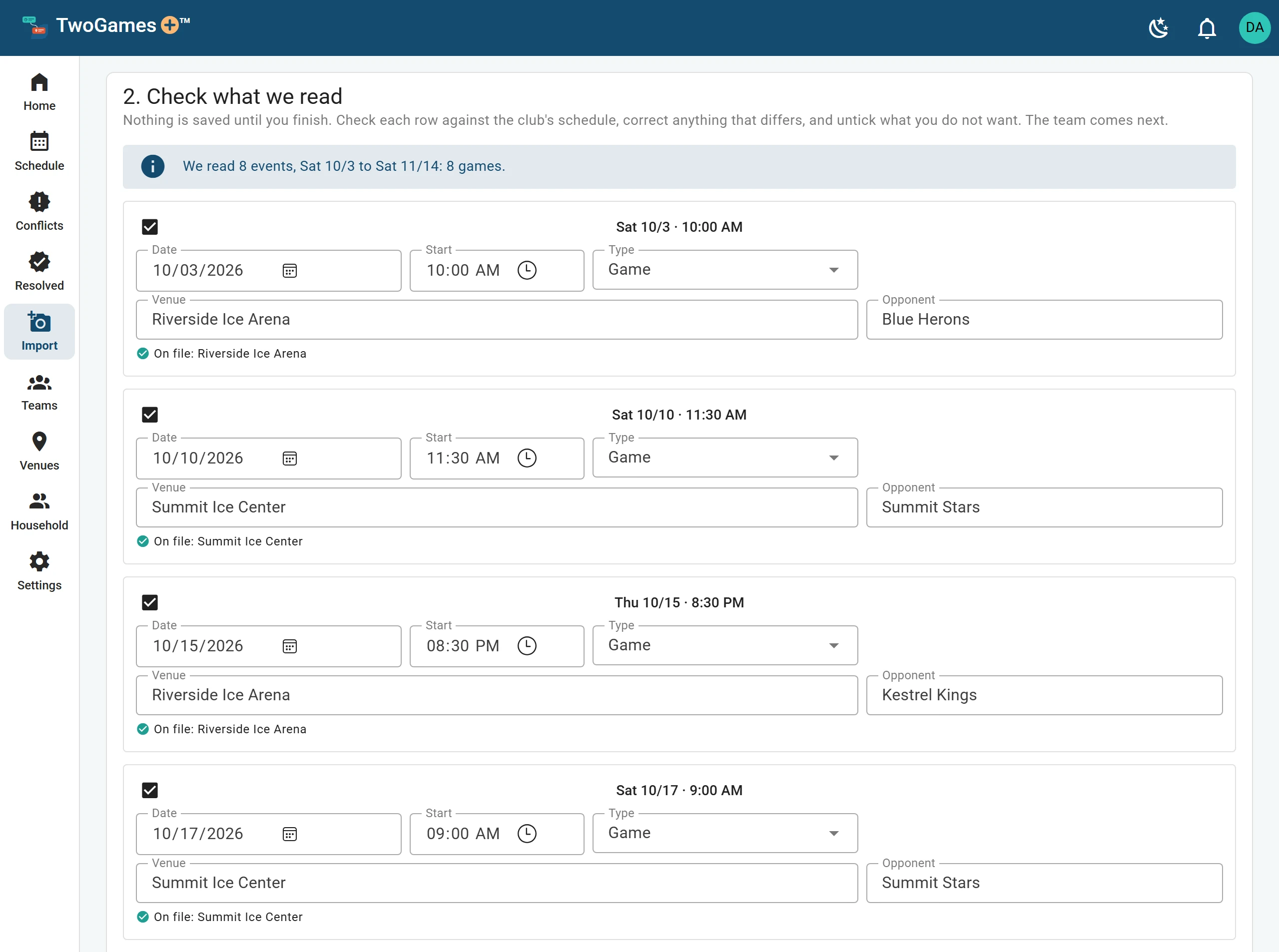Open the clock picker for 10:00 AM start
Screen dimensions: 1279x952
coord(527,270)
